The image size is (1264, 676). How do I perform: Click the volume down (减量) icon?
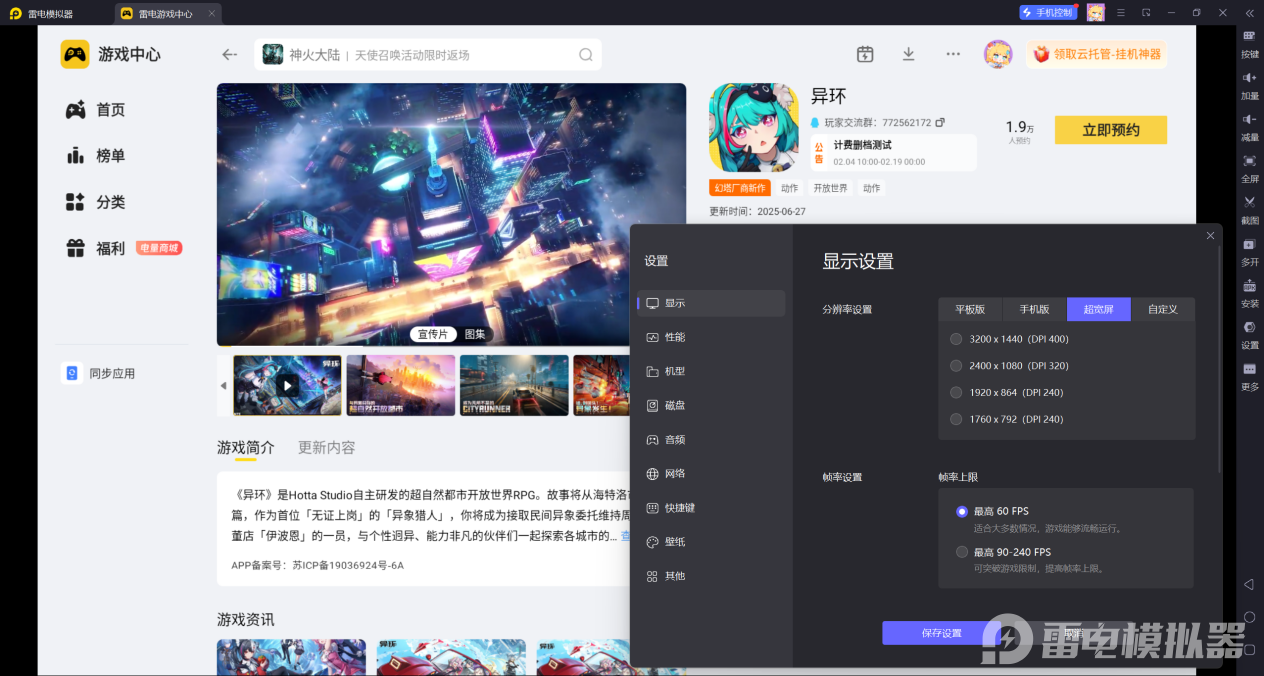pos(1249,120)
